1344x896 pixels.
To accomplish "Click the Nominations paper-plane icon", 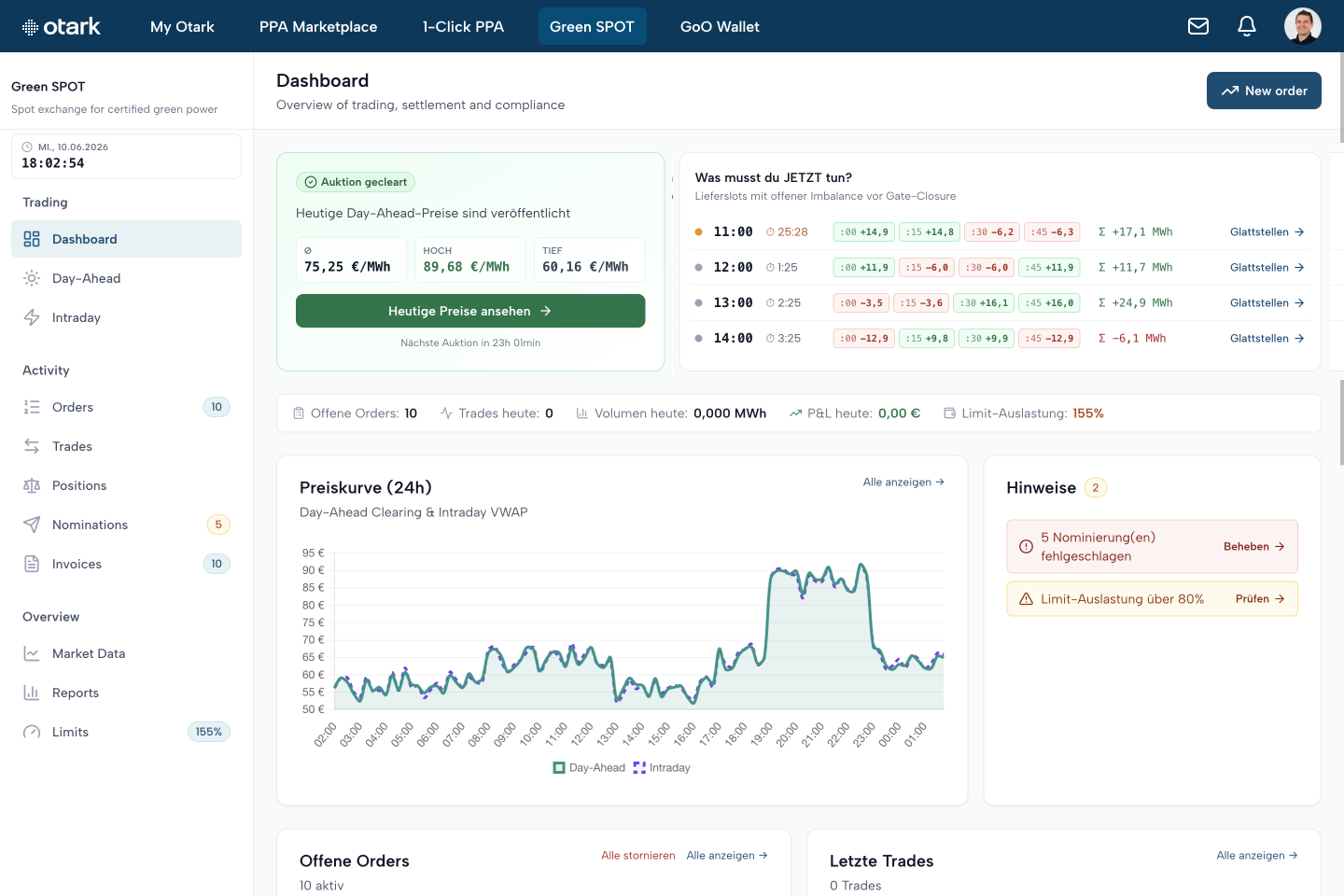I will coord(32,525).
